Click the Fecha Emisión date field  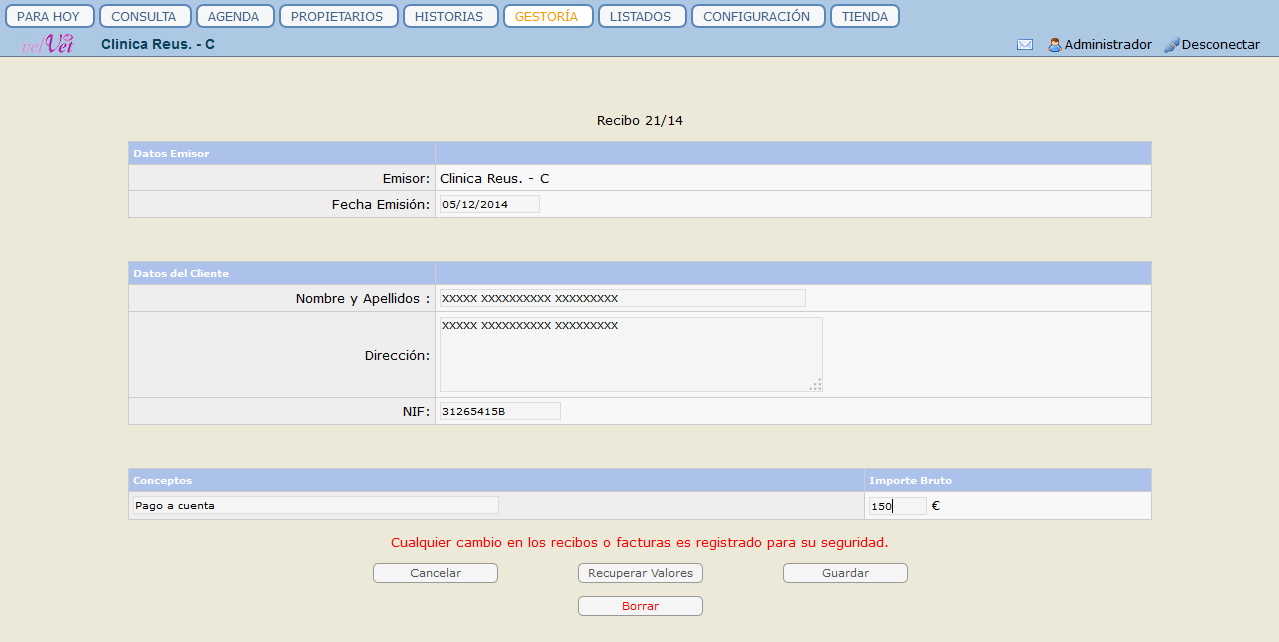tap(489, 204)
